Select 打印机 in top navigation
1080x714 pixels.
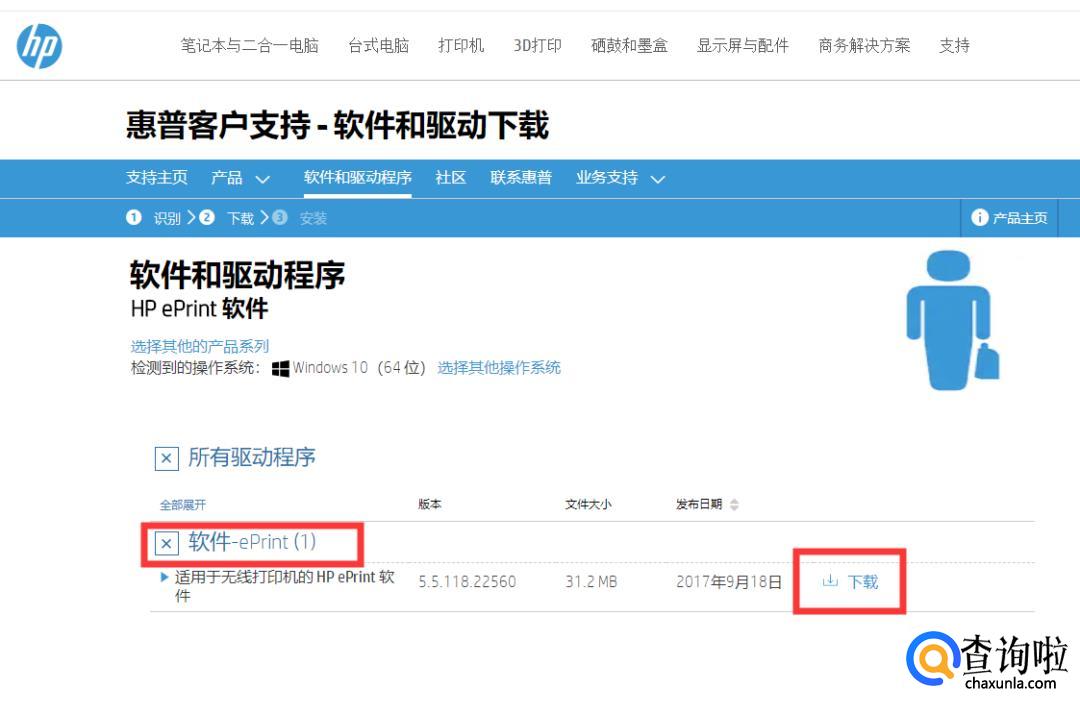tap(461, 46)
